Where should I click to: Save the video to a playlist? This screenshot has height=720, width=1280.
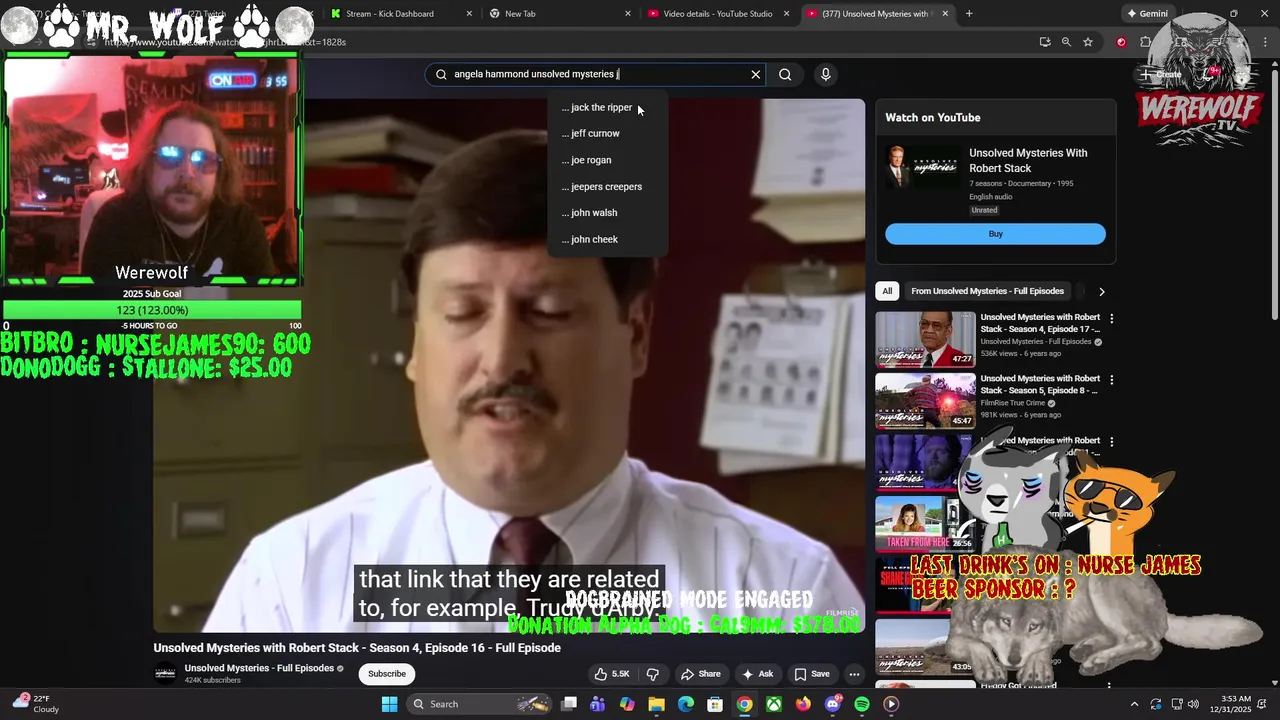point(811,674)
